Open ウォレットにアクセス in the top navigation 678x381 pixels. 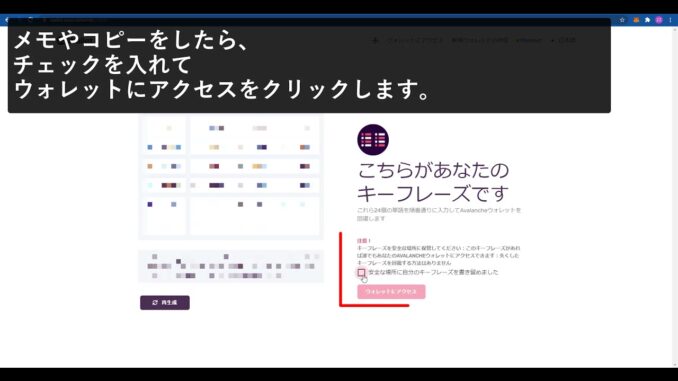(x=415, y=40)
